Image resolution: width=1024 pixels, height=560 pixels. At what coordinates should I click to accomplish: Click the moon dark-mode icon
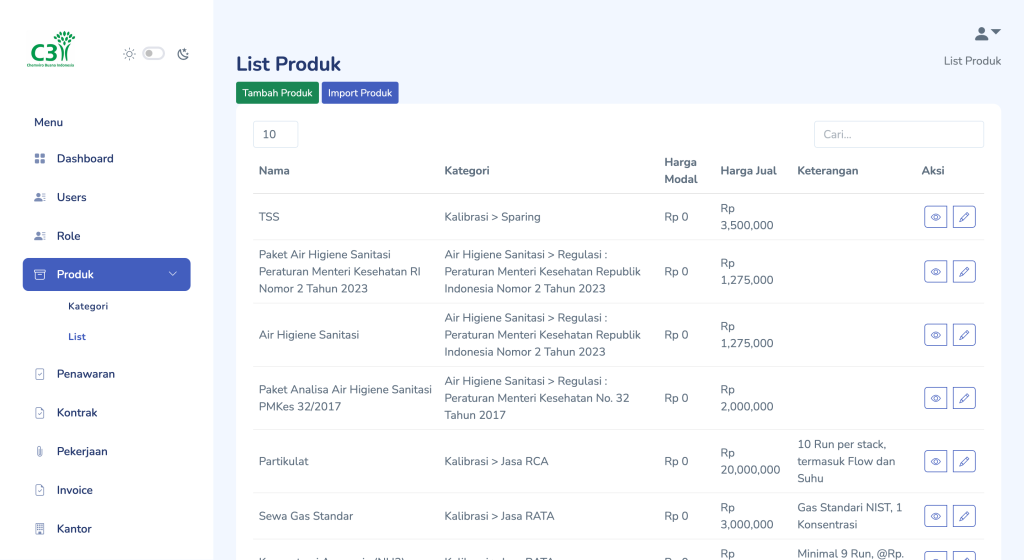(183, 54)
